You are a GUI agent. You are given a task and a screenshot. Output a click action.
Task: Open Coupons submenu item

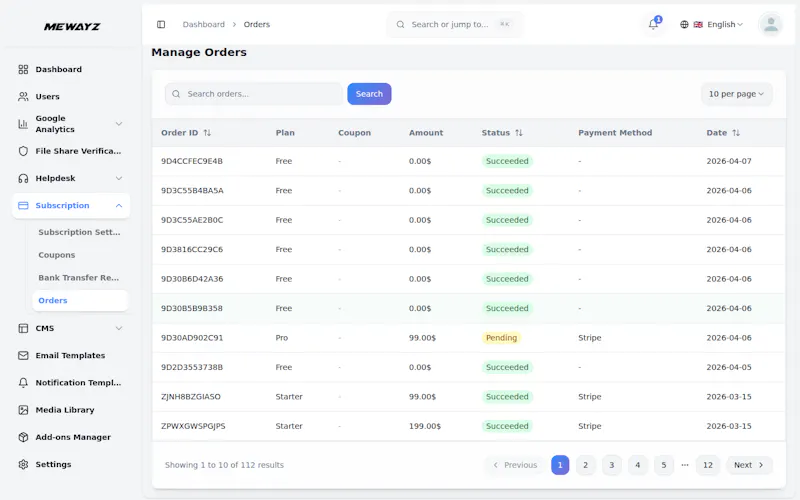(x=57, y=255)
